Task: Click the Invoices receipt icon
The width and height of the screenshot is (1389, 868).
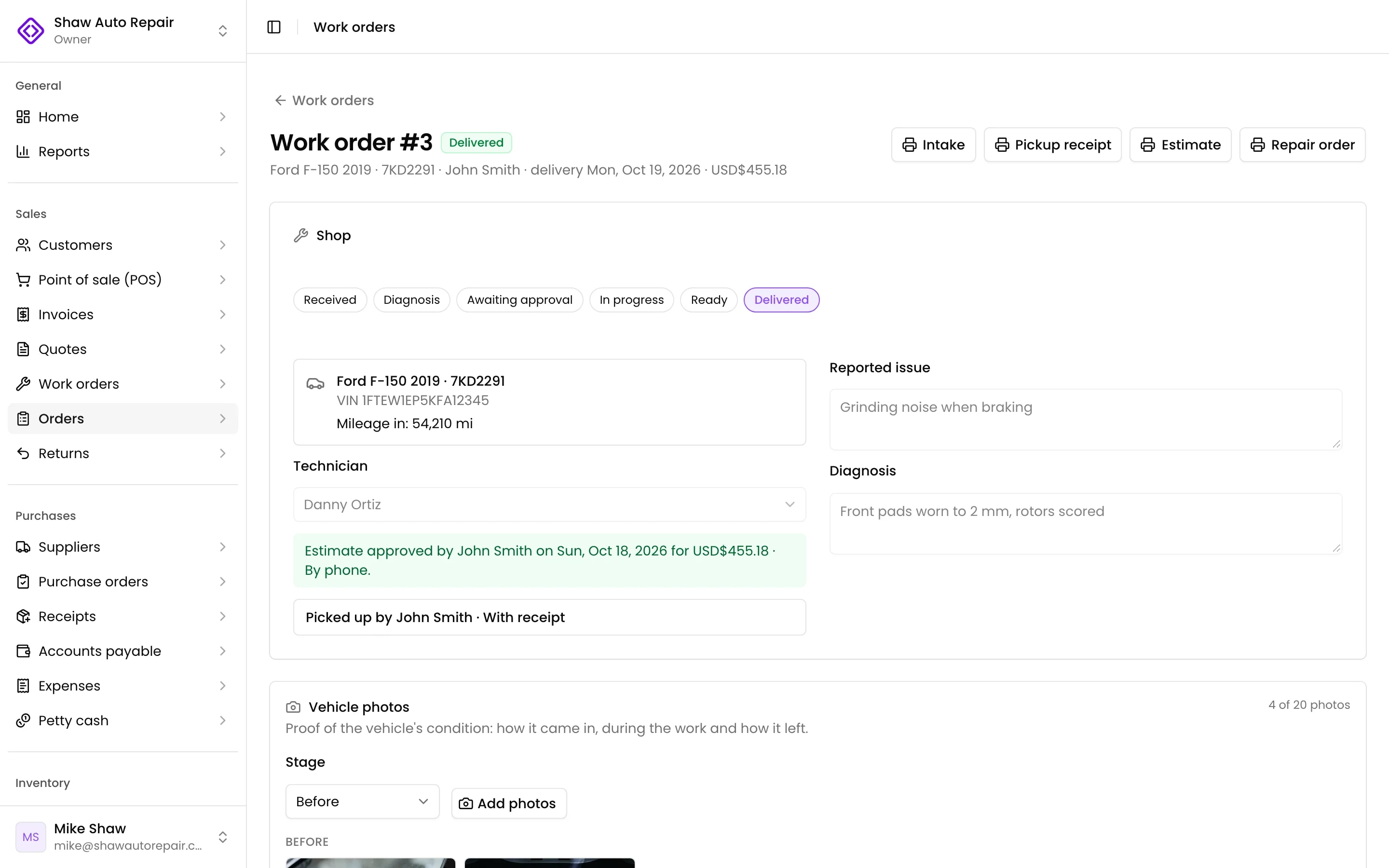Action: [23, 314]
